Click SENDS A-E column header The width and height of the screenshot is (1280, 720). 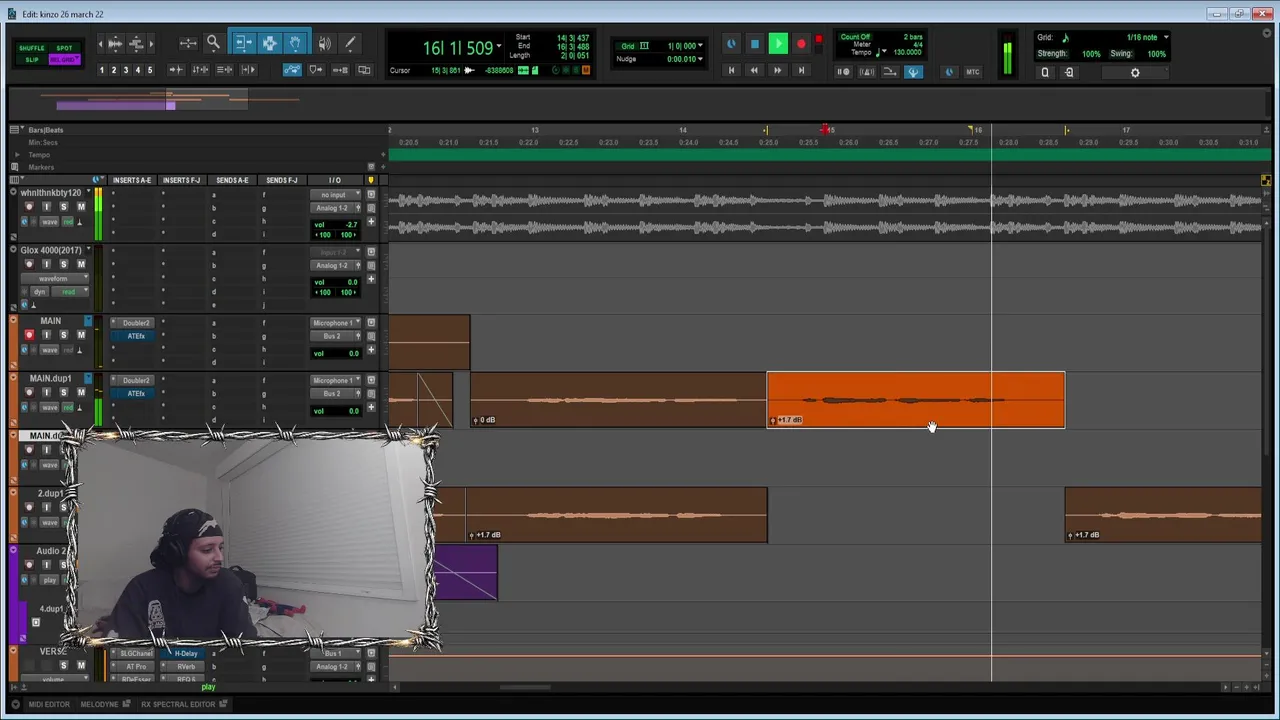click(x=232, y=180)
